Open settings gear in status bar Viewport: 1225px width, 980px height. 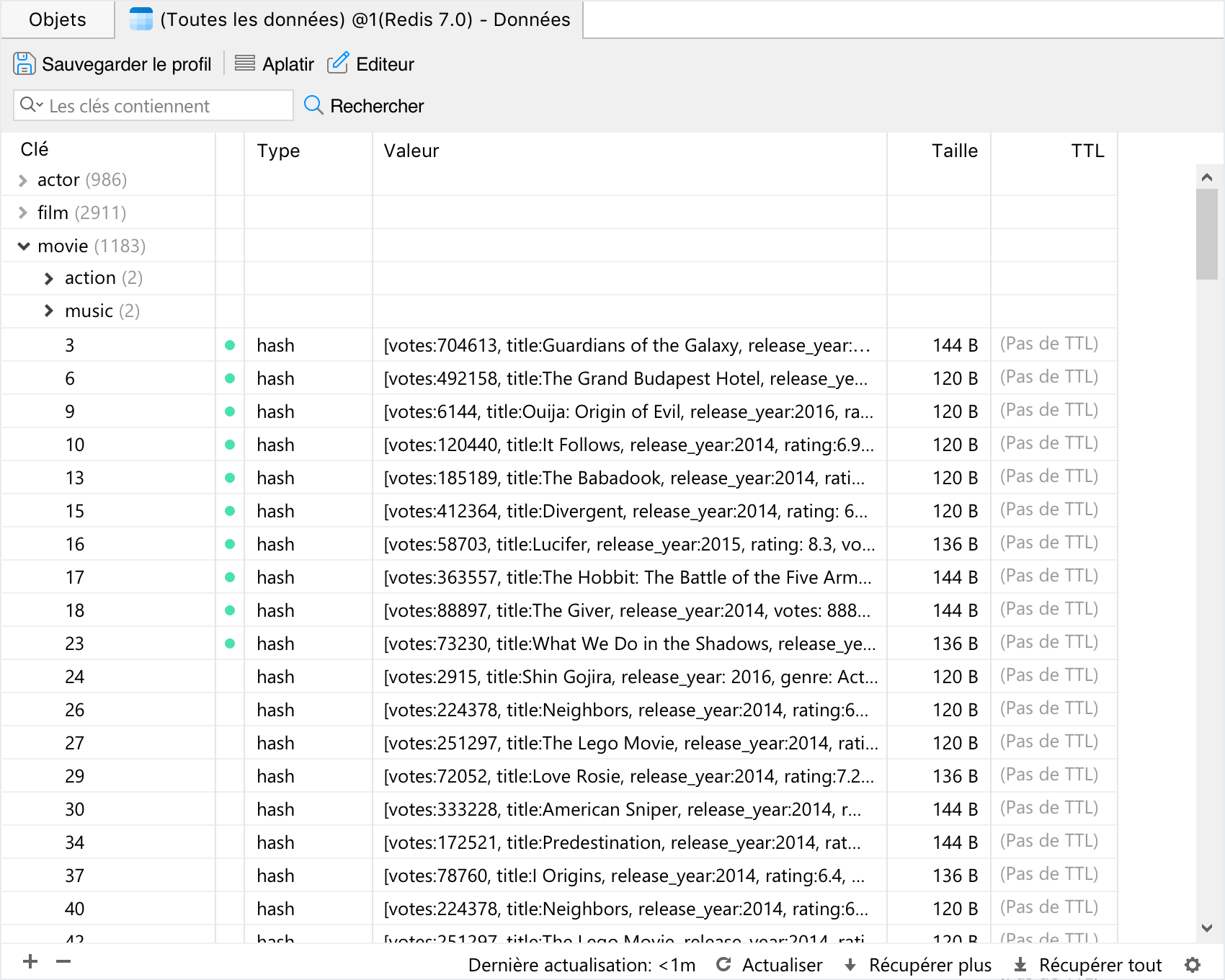pos(1193,965)
